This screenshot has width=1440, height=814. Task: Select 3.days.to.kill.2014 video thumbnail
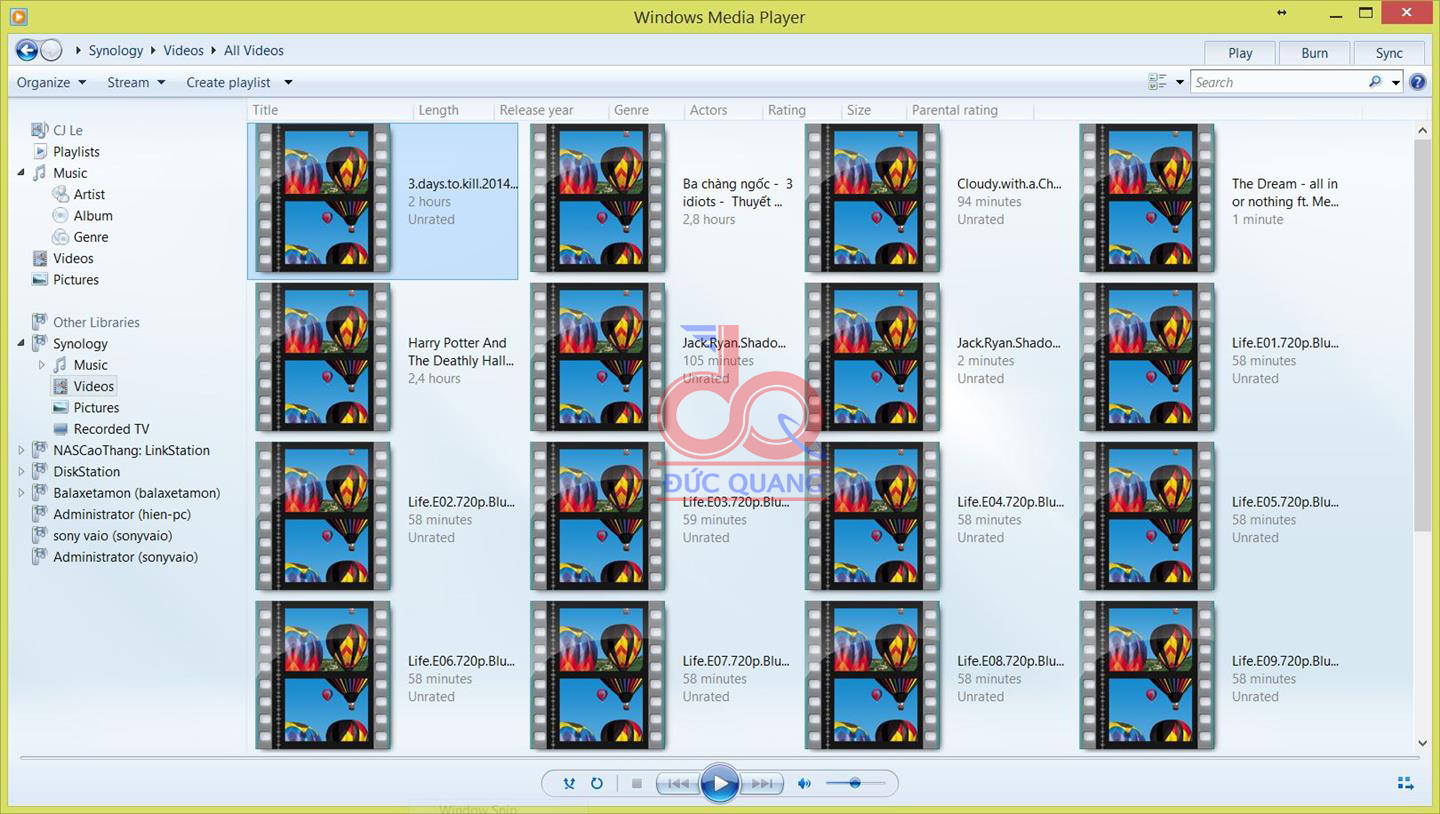(323, 198)
